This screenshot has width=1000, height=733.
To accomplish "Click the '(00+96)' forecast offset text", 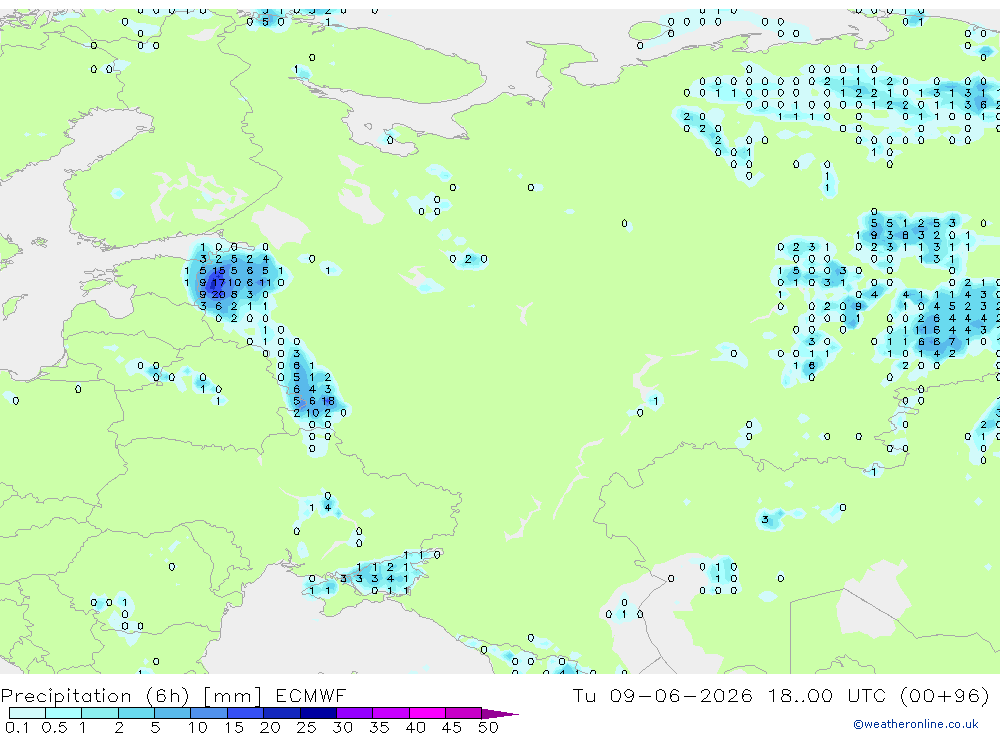I will (x=945, y=695).
